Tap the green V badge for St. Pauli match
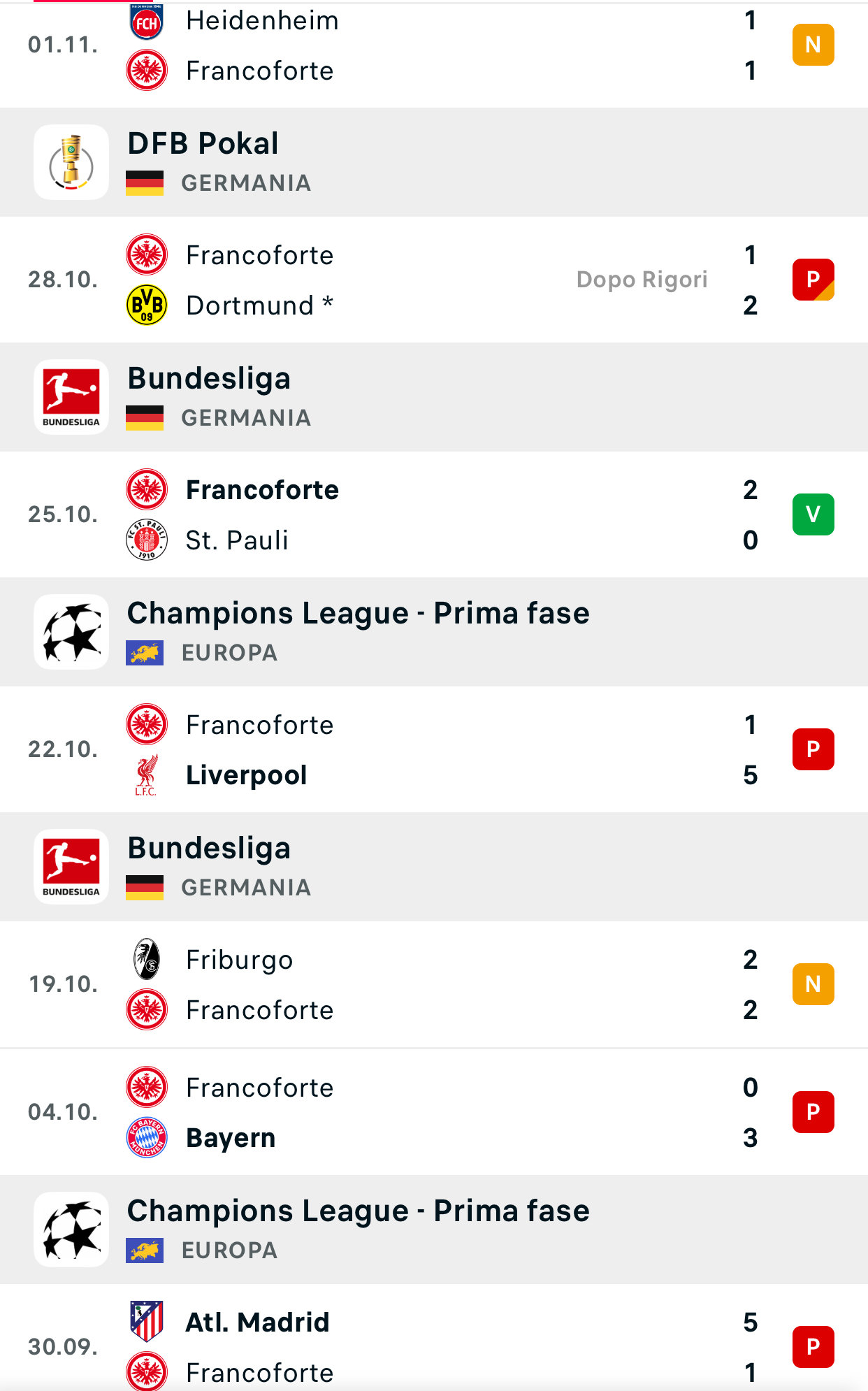The height and width of the screenshot is (1391, 868). coord(813,514)
